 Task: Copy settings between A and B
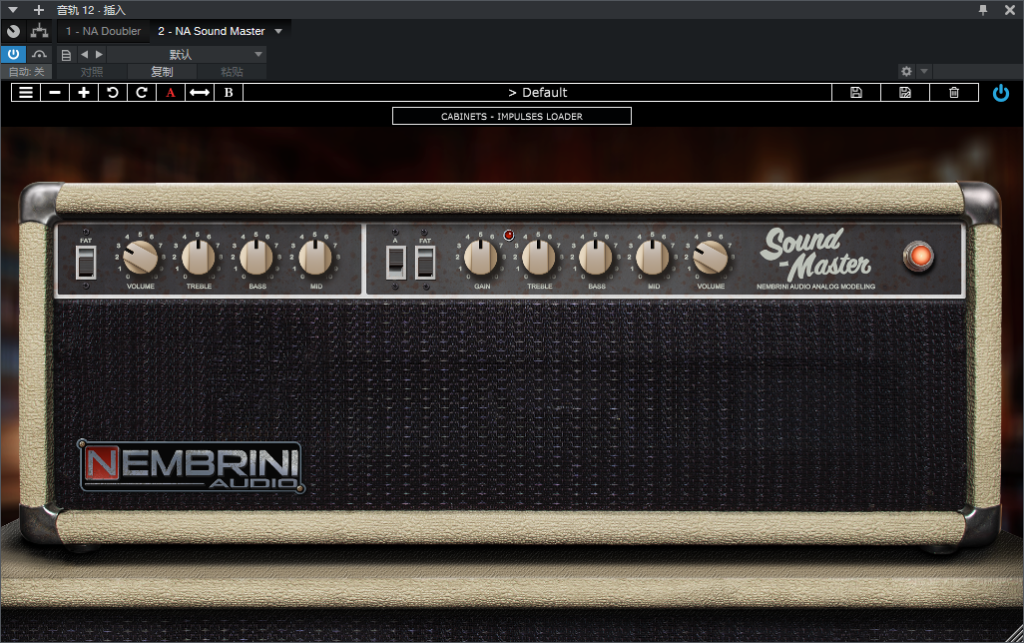pyautogui.click(x=199, y=93)
